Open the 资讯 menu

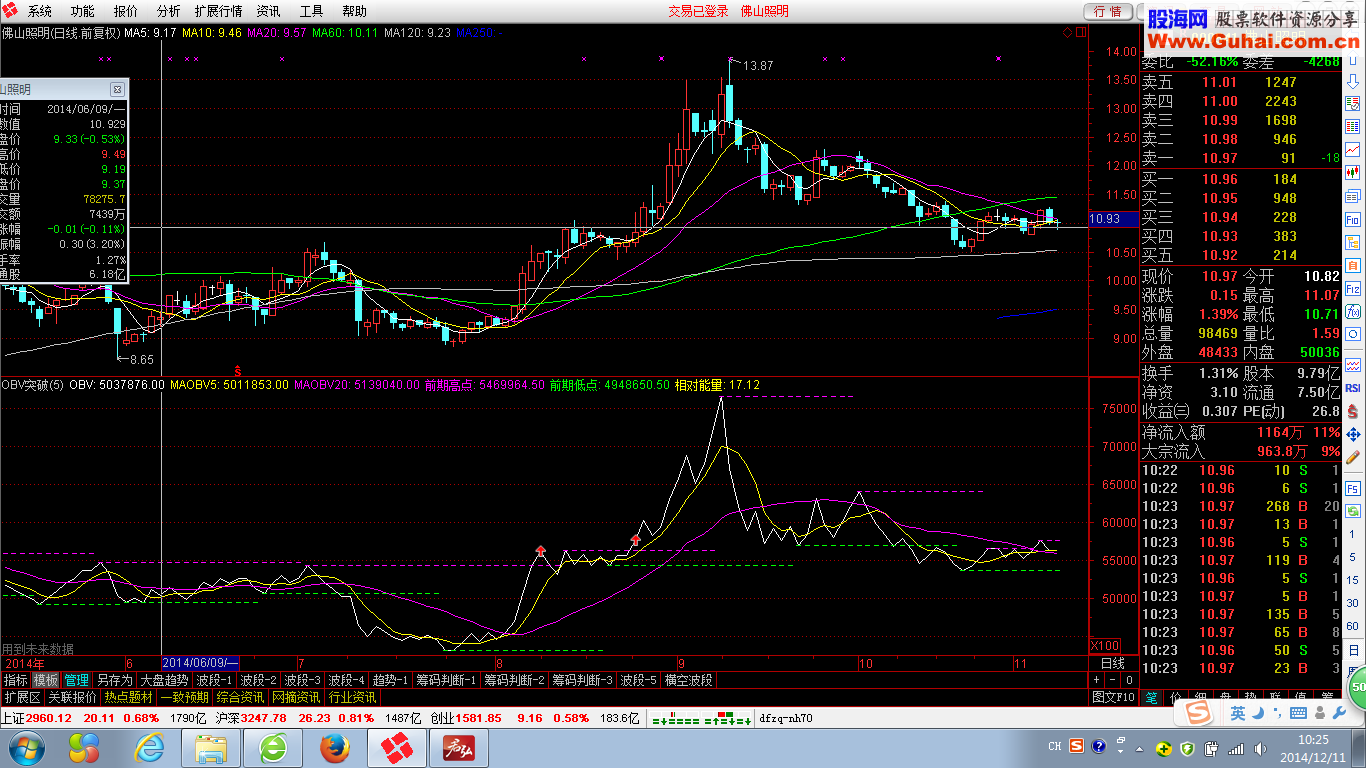click(268, 11)
